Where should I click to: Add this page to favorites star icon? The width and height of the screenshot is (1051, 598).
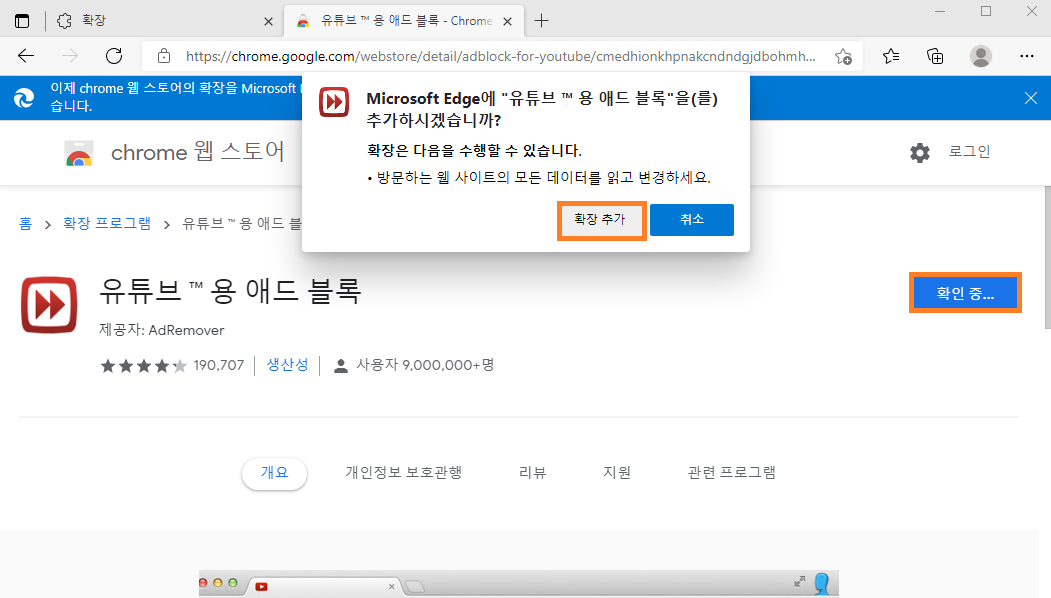coord(843,56)
